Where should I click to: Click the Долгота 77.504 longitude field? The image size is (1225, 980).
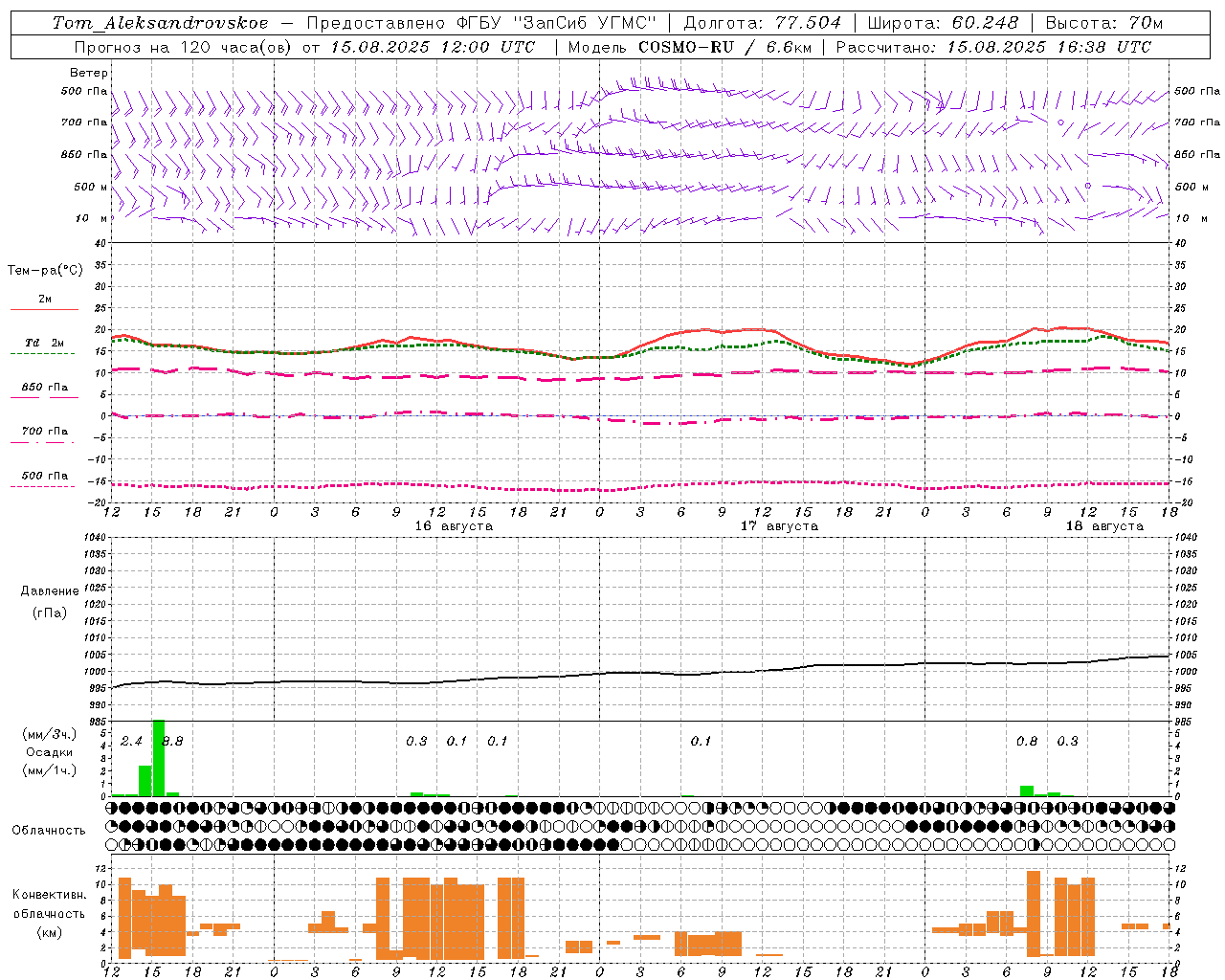click(x=762, y=23)
